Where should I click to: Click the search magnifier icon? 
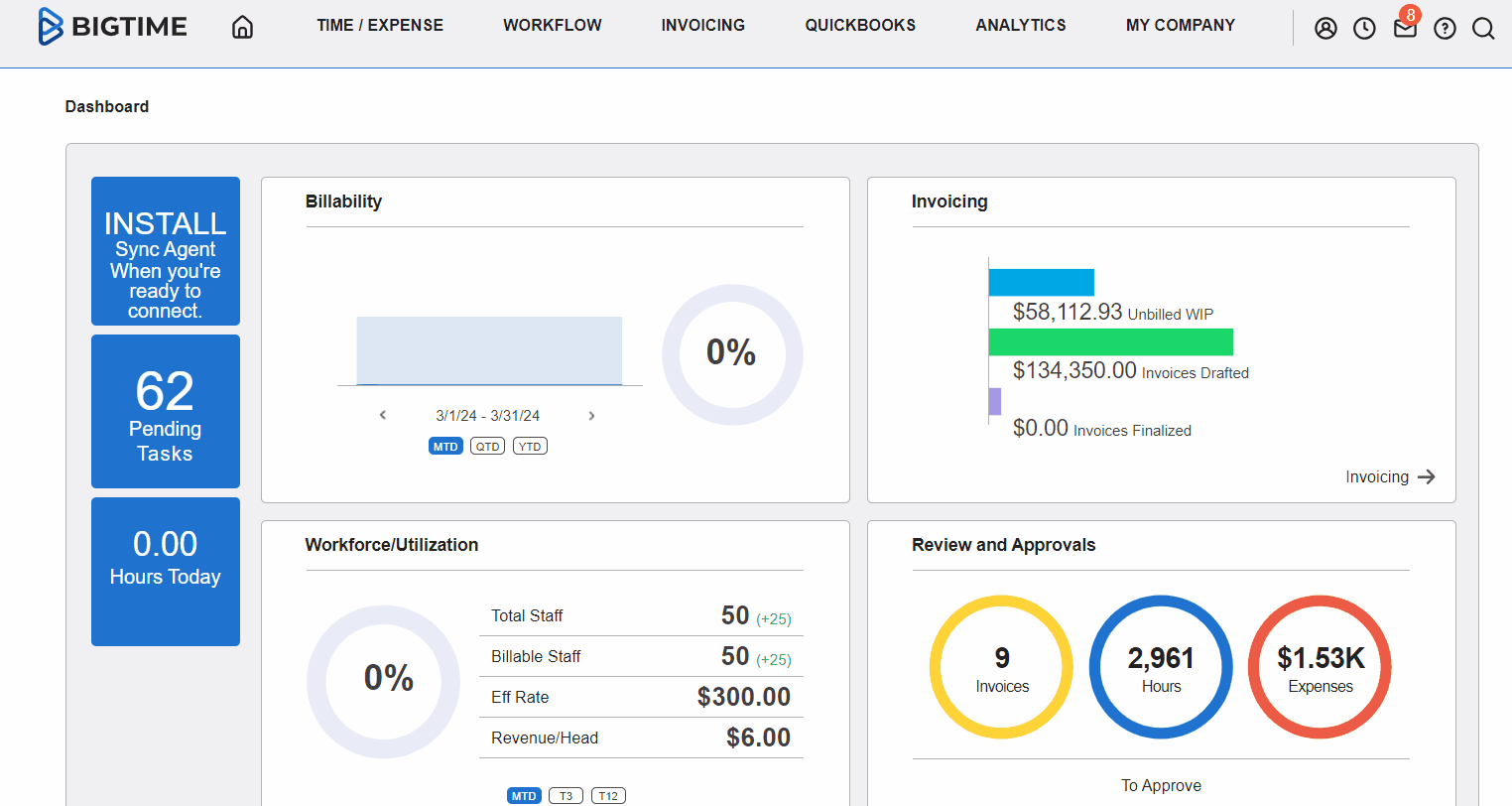click(1483, 29)
